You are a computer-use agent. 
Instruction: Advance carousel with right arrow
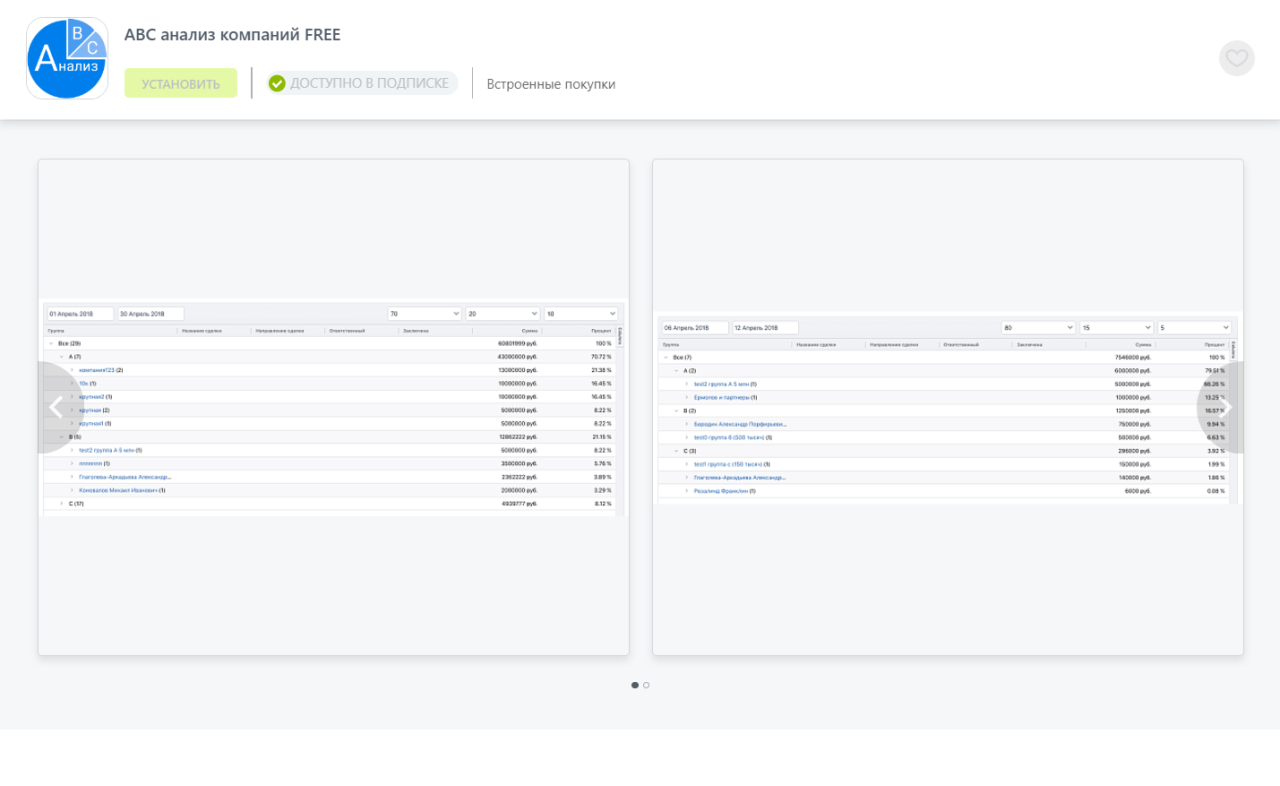(x=1224, y=407)
